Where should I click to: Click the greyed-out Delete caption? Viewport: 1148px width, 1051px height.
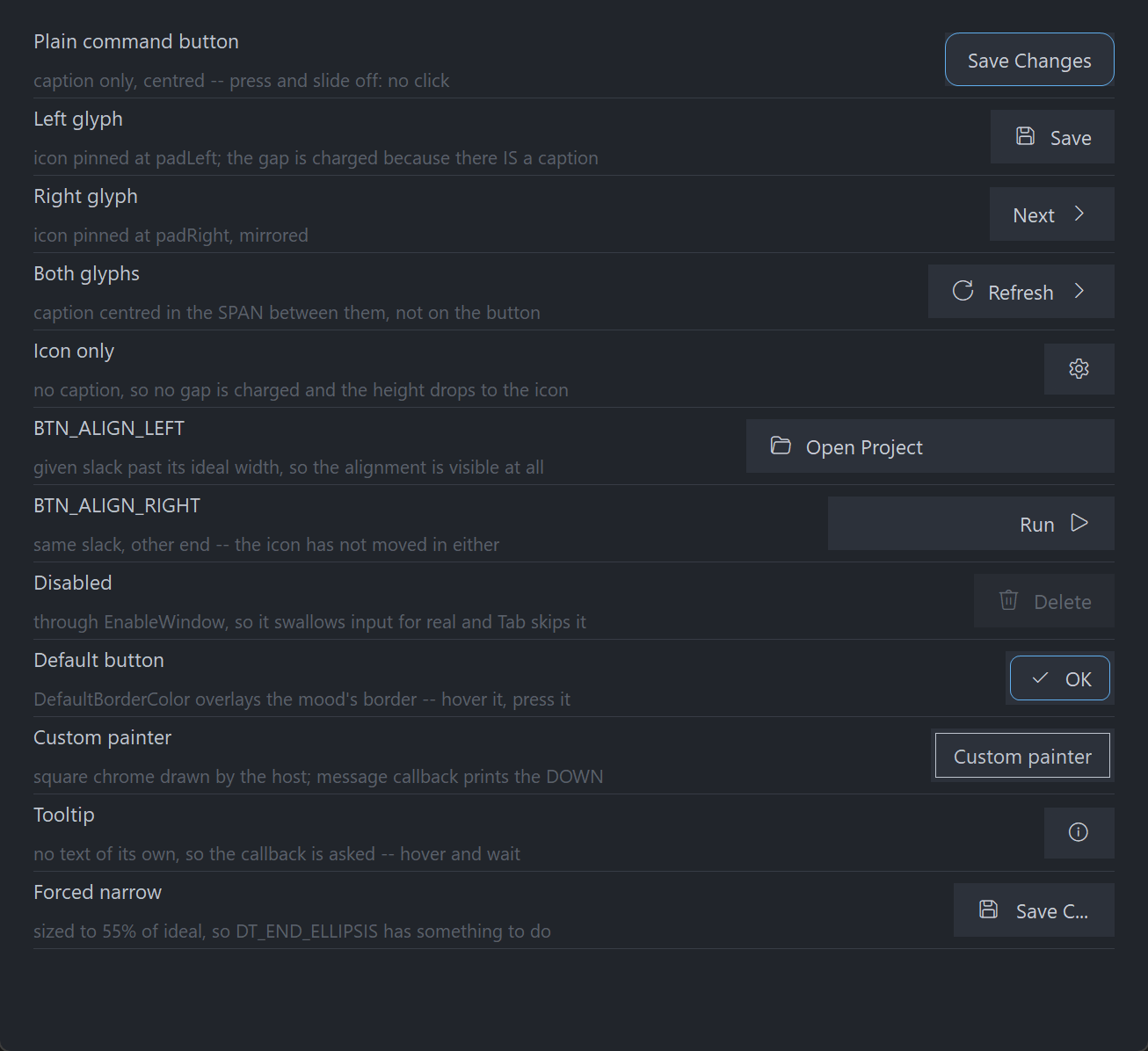click(1063, 602)
